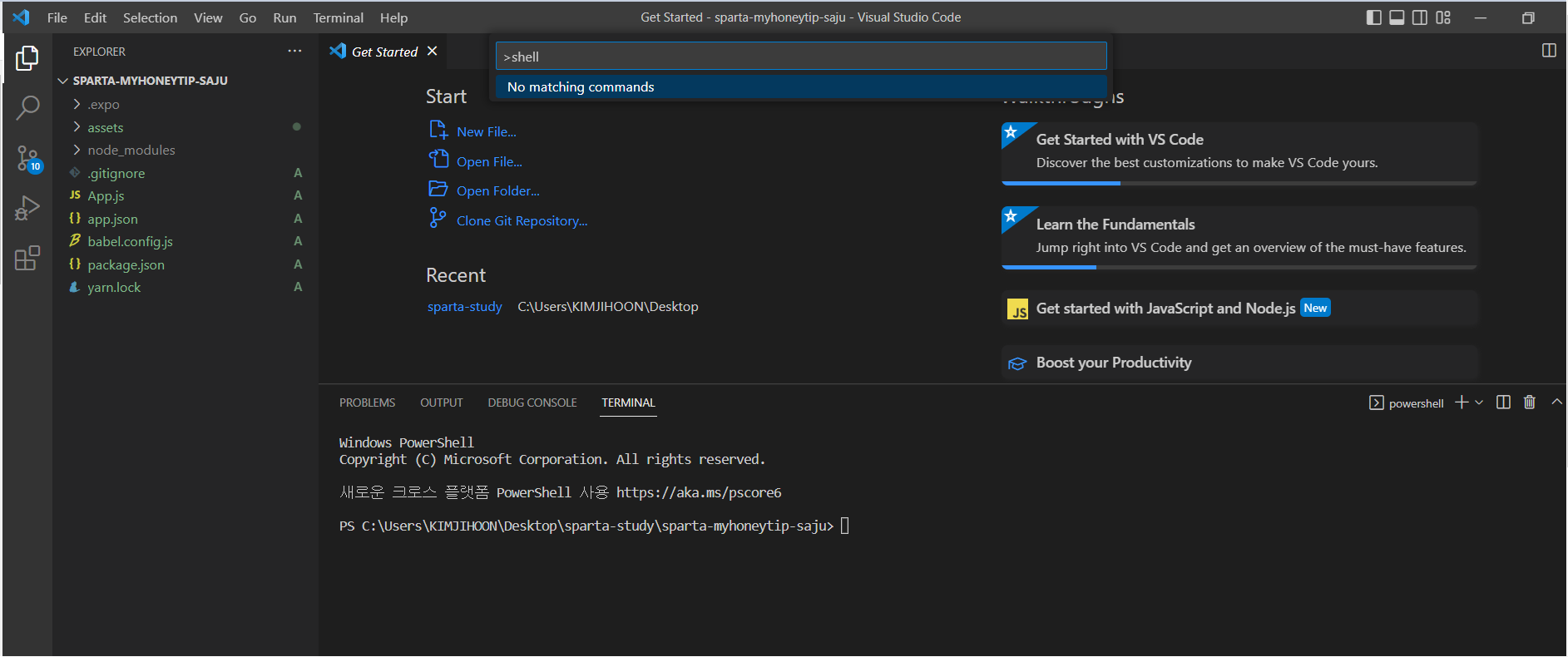Screen dimensions: 1568x657
Task: Click star badge on Learn the Fundamentals card
Action: click(x=1011, y=217)
